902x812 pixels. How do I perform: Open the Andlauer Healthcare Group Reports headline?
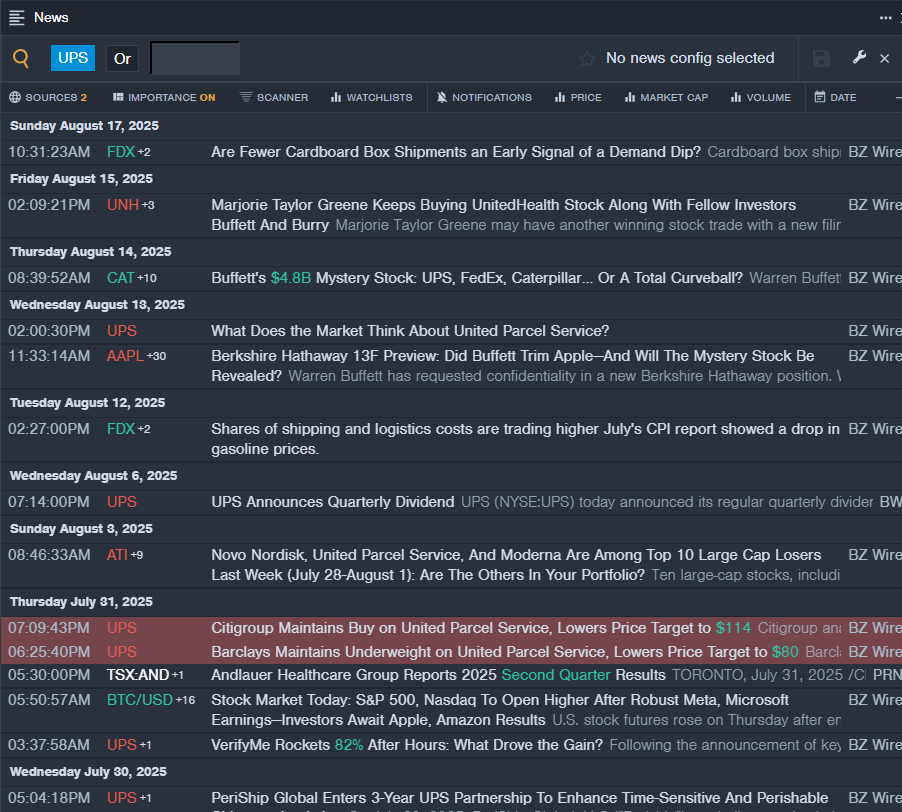[x=438, y=675]
